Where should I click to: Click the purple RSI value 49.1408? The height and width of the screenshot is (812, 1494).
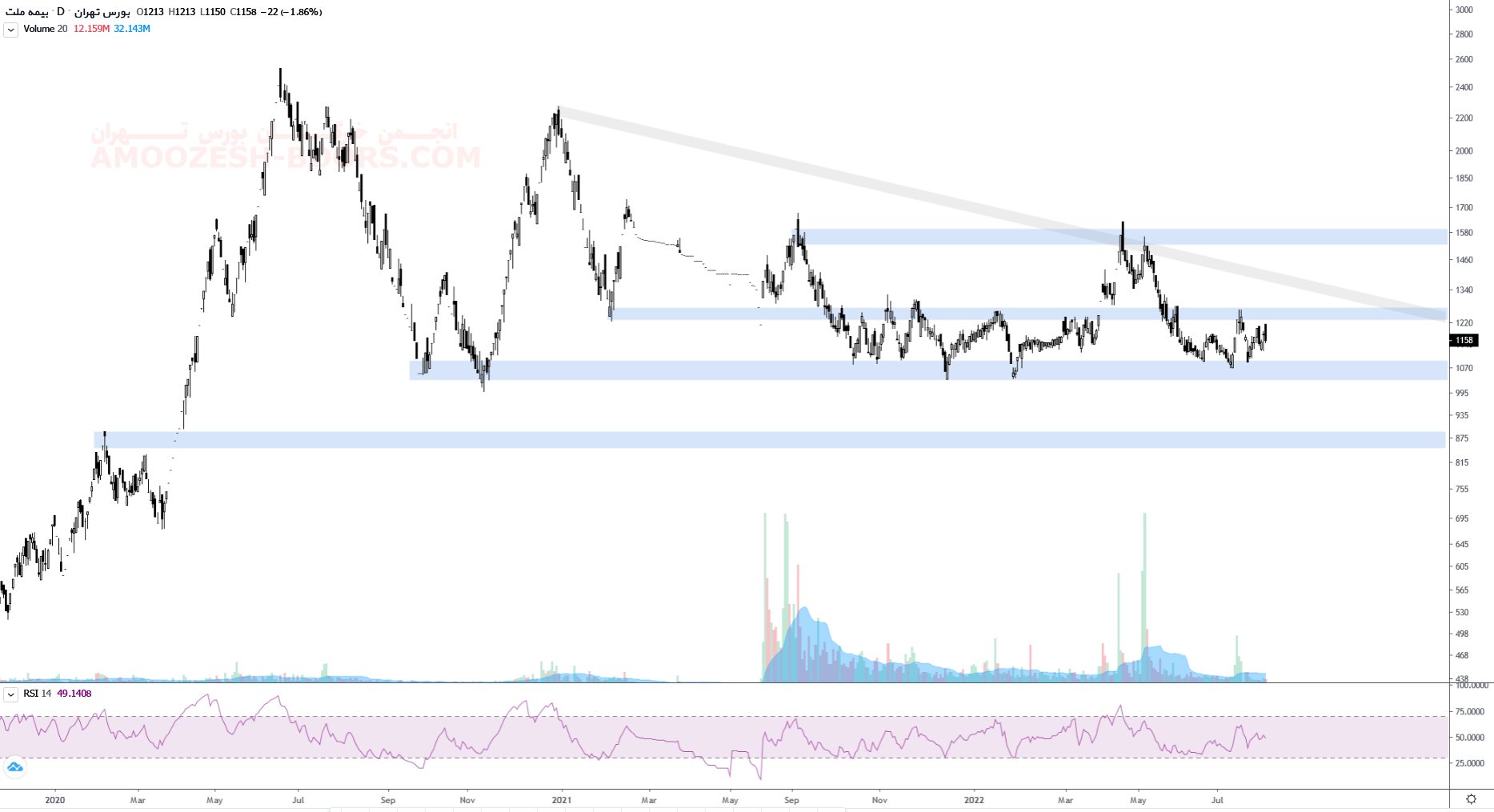(74, 694)
